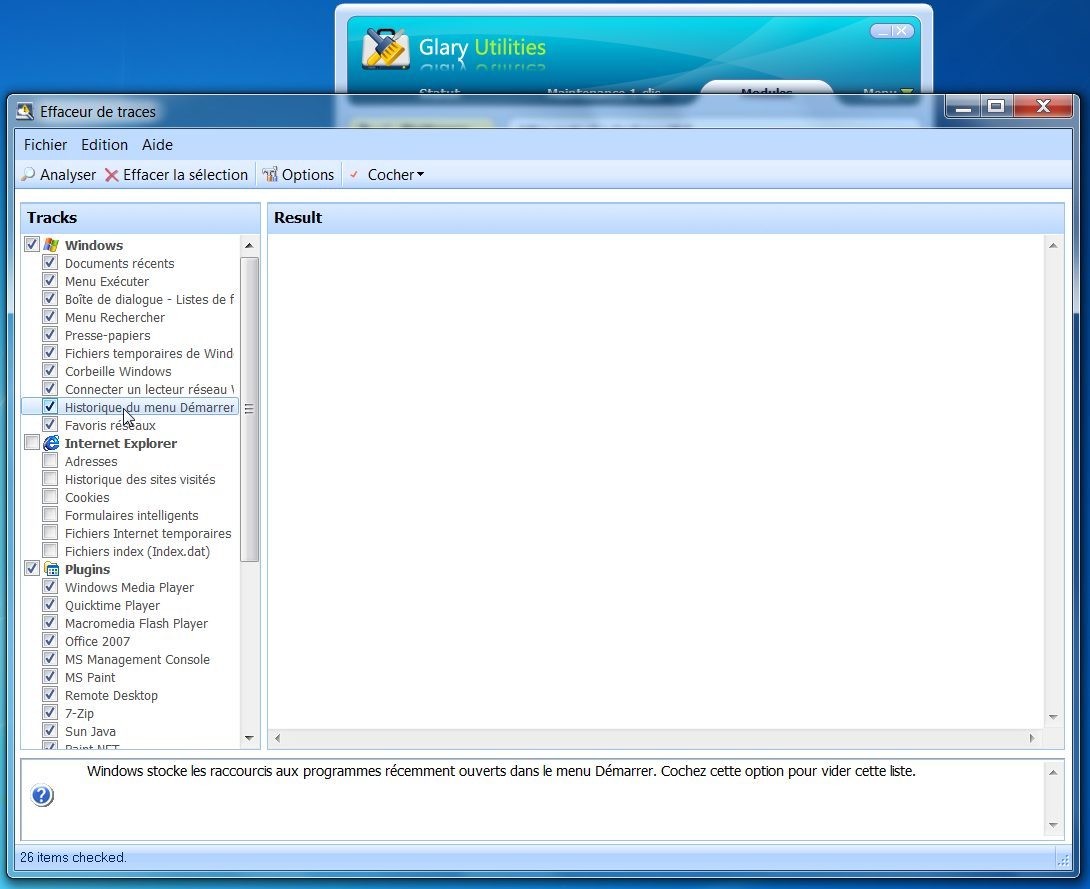
Task: Select Boîte de dialogue - Listes item
Action: pos(149,300)
